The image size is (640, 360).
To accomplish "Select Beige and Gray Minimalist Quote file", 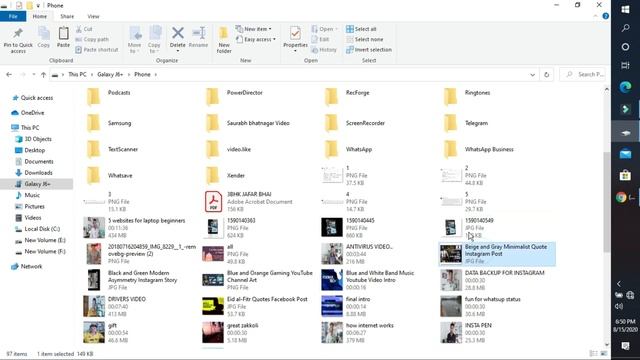I will [497, 254].
